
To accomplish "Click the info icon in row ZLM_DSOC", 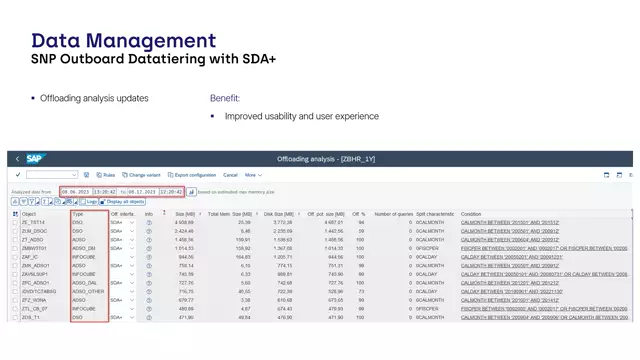I will click(149, 231).
